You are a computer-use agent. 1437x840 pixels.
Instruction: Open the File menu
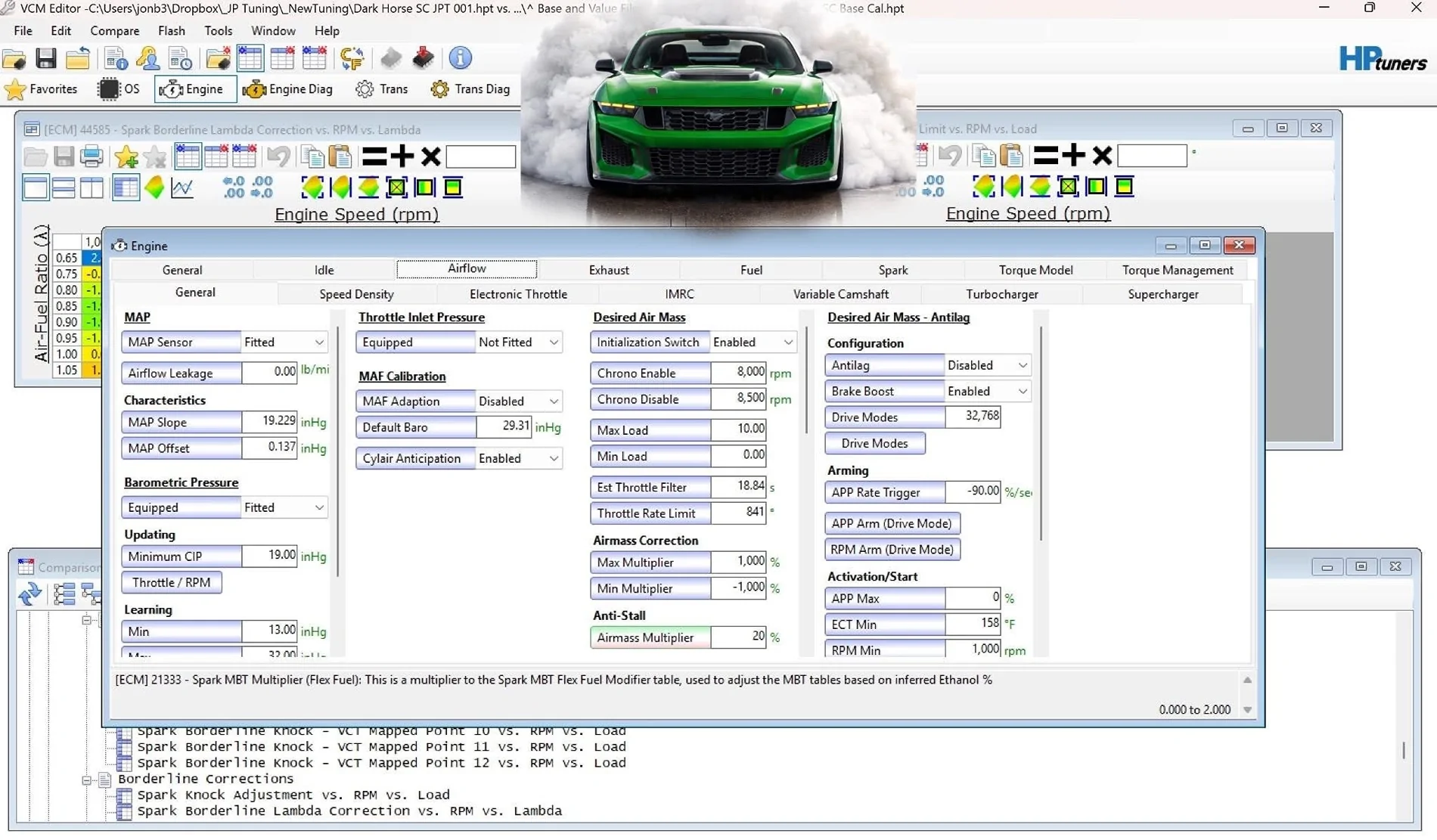coord(23,31)
